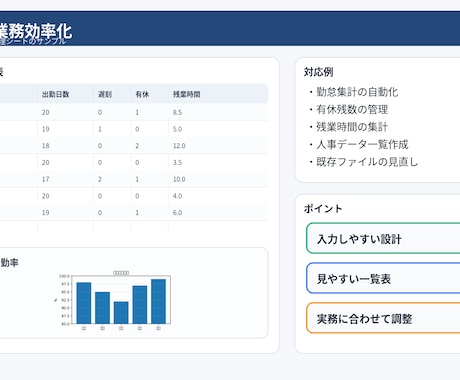The width and height of the screenshot is (460, 380).
Task: Click 有休 value 2 in the 12.0 row
Action: [x=137, y=146]
